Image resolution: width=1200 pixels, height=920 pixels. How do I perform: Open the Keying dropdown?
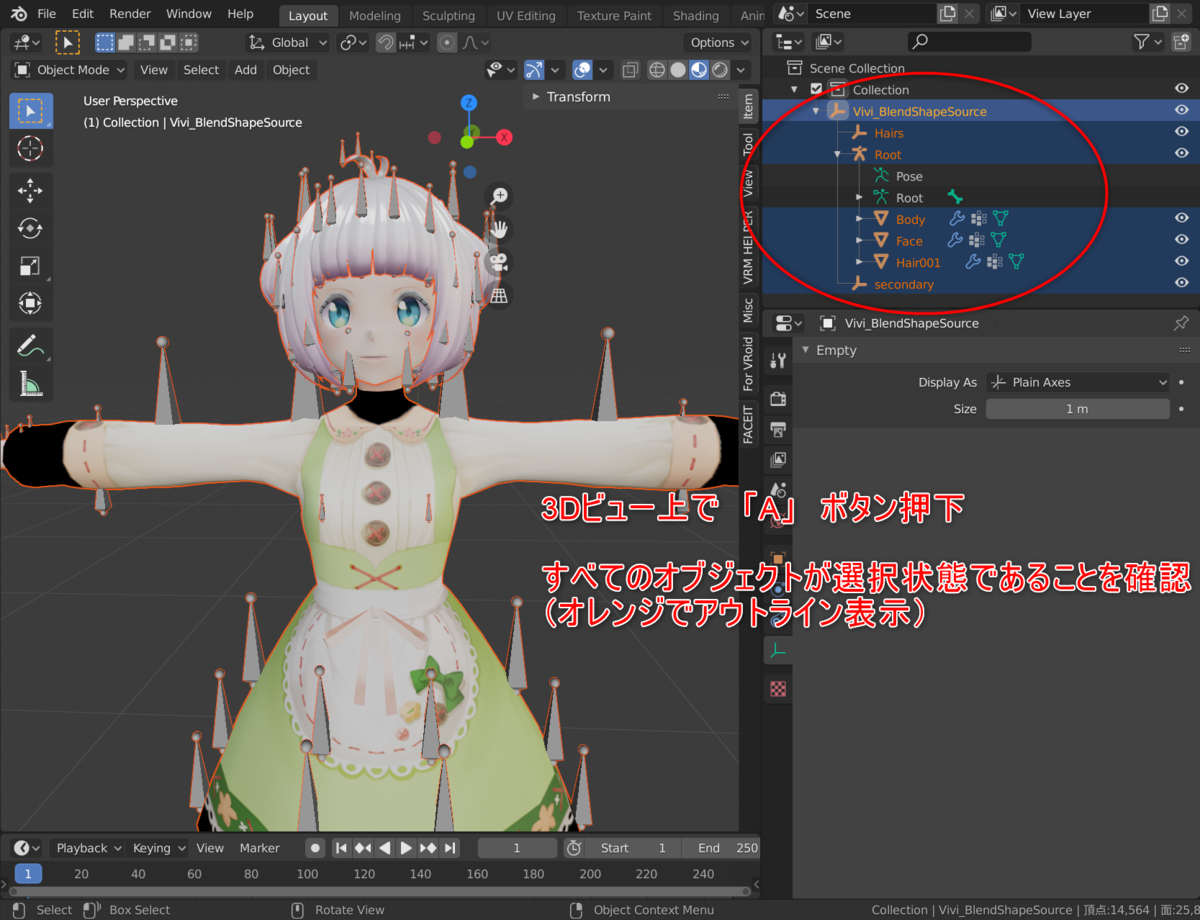pos(158,848)
